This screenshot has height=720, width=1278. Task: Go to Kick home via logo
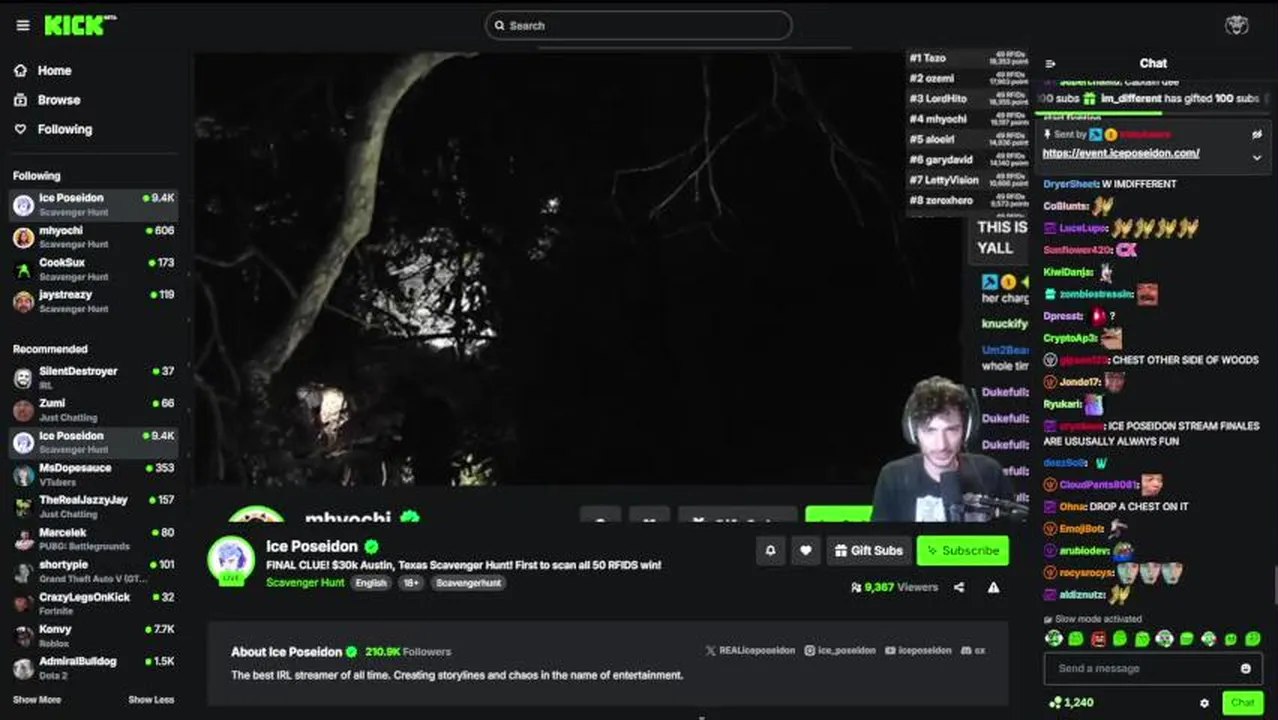pos(79,25)
